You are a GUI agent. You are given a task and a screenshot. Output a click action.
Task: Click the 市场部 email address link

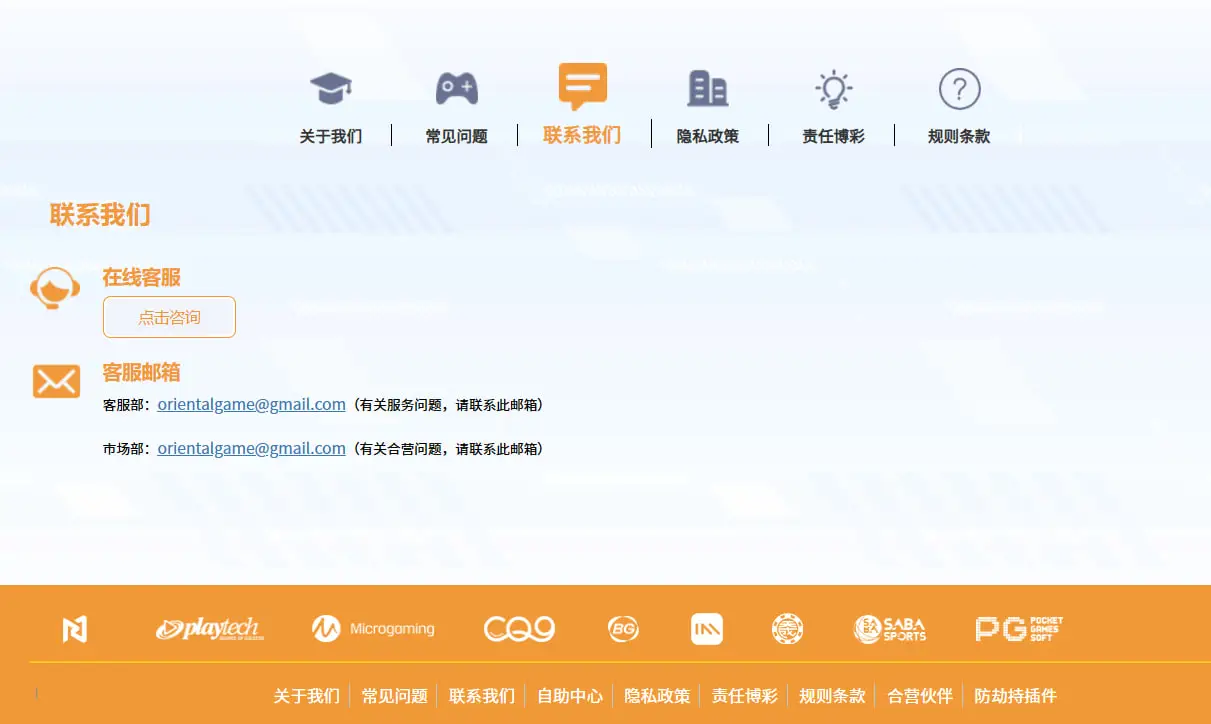(x=251, y=449)
